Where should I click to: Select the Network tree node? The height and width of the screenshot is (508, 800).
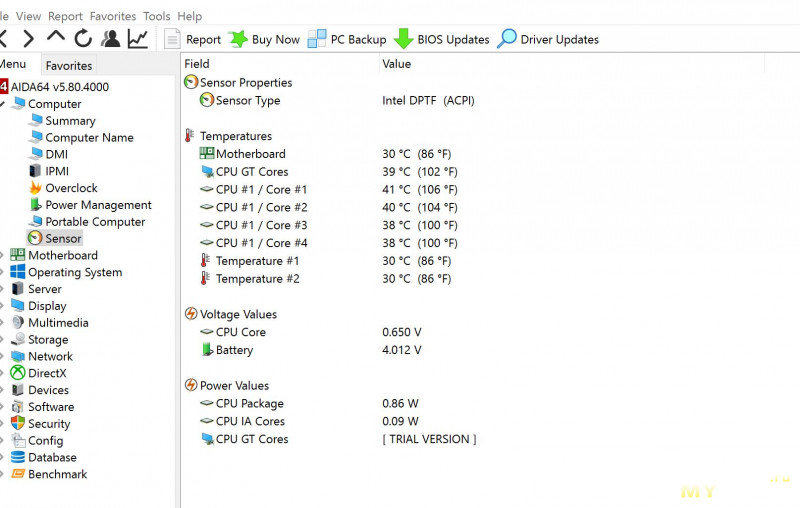(50, 356)
